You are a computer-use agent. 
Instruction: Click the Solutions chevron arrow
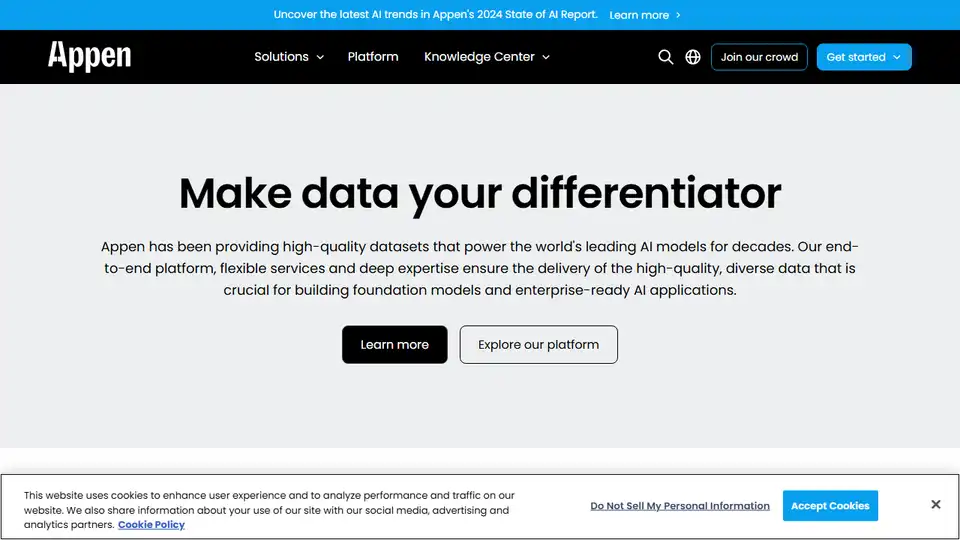320,57
